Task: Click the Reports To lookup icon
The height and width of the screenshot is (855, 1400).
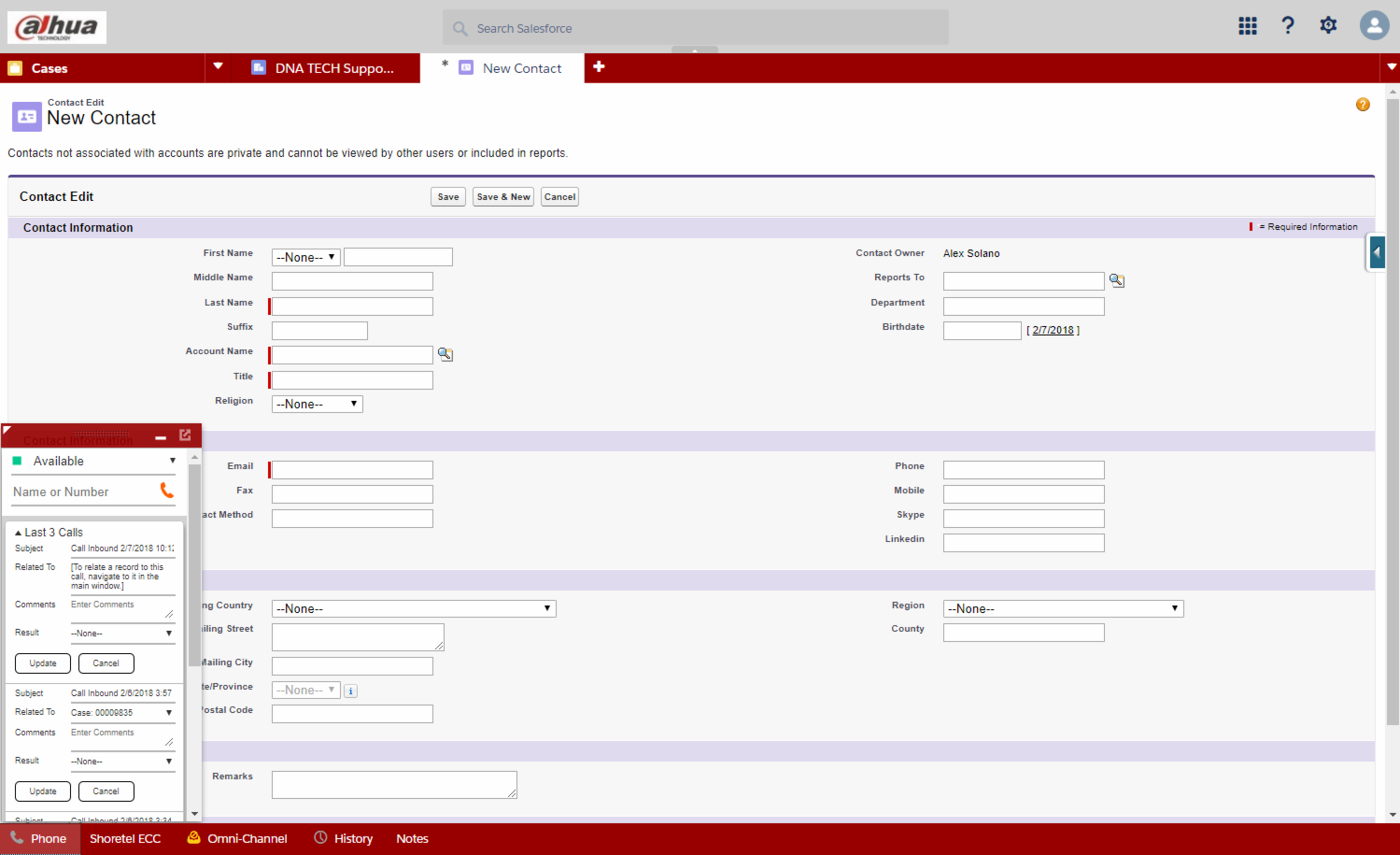Action: click(1117, 281)
